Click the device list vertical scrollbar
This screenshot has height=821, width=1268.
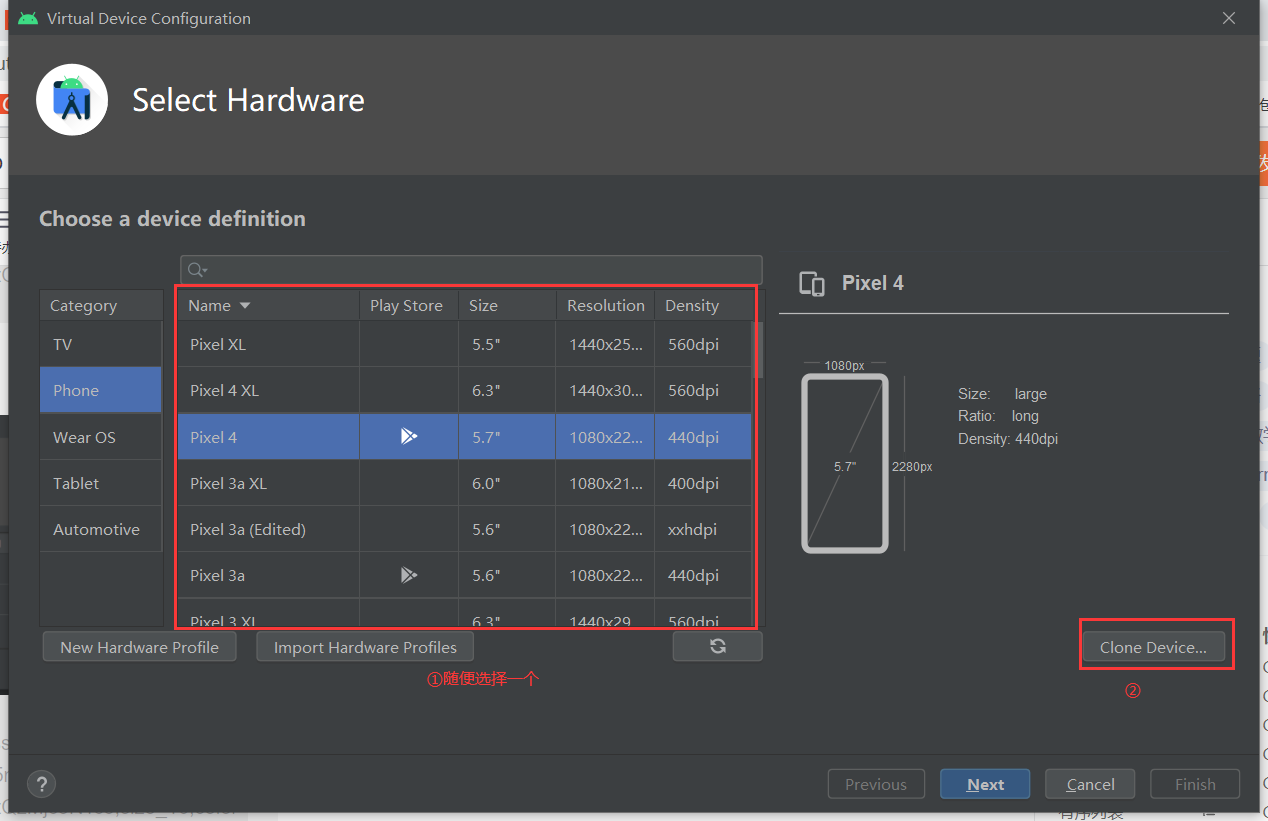click(x=758, y=350)
